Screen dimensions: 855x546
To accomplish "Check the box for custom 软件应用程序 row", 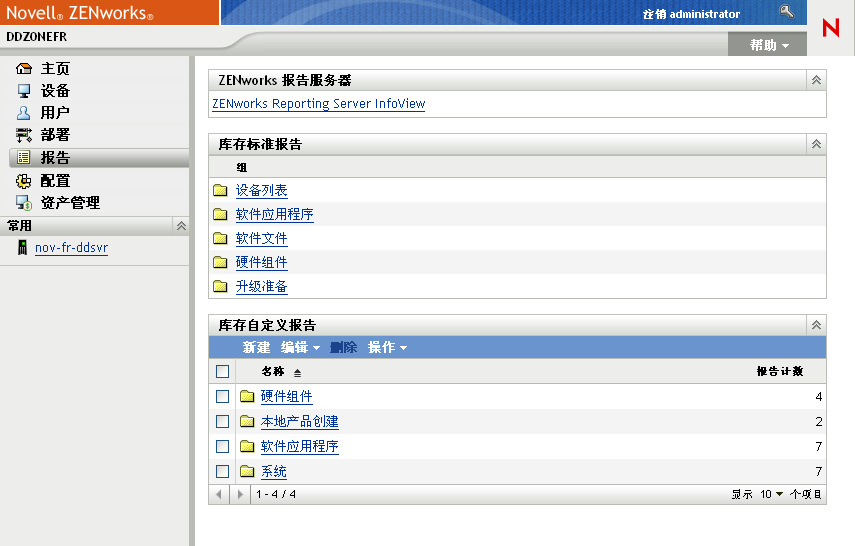I will pos(222,447).
